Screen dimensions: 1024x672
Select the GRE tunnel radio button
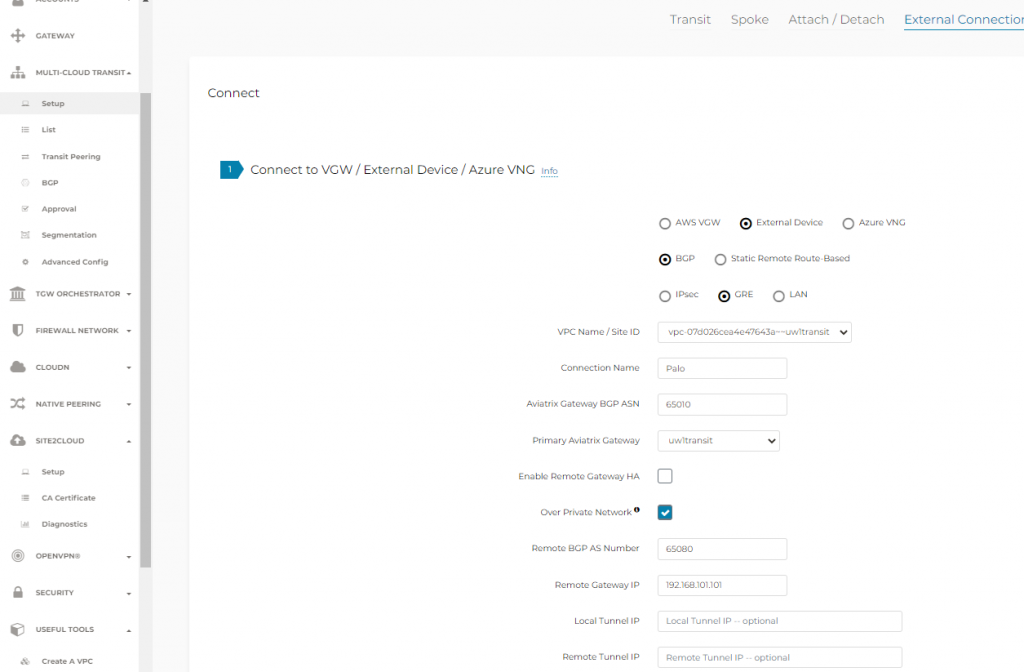click(x=724, y=296)
